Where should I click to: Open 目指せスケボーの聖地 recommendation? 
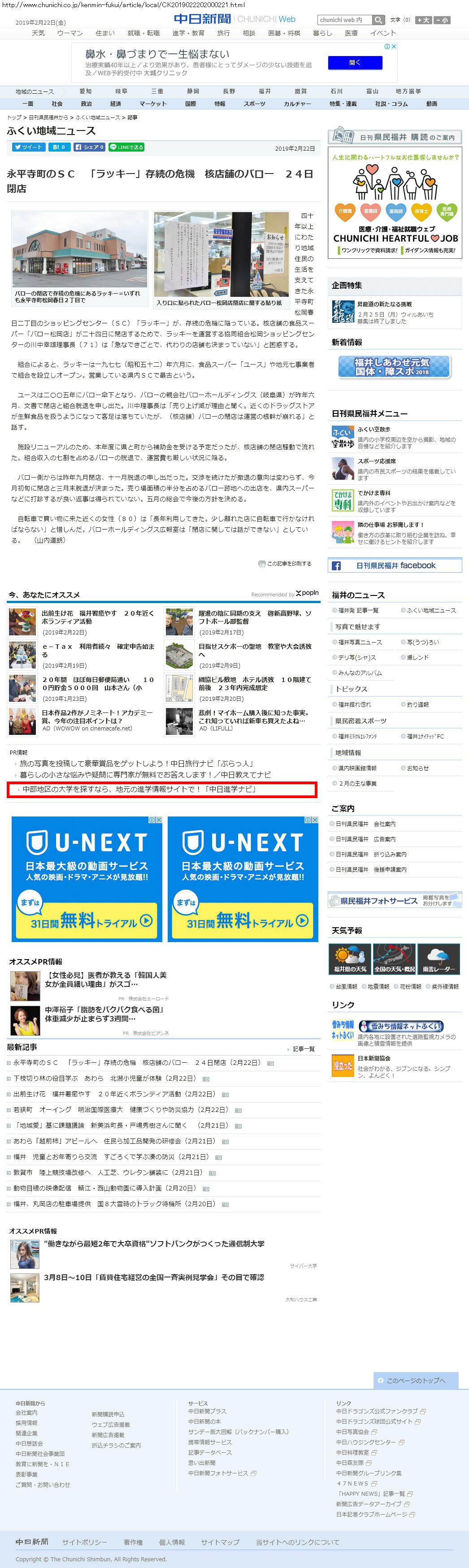pyautogui.click(x=256, y=650)
